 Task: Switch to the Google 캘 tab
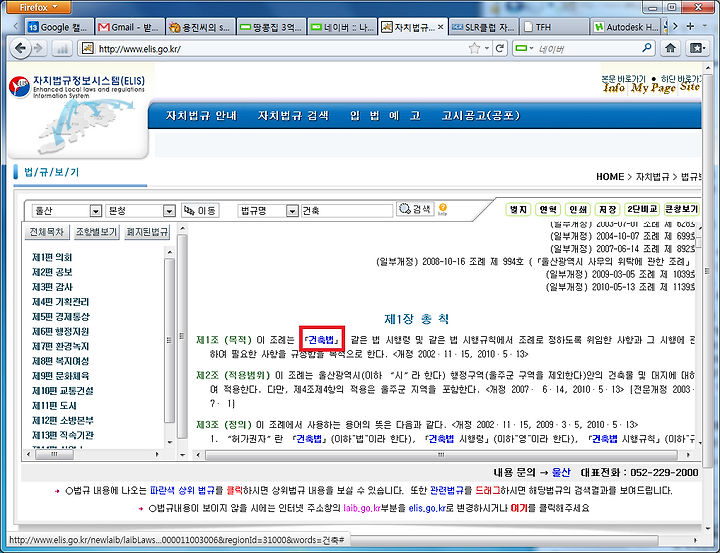tap(59, 28)
